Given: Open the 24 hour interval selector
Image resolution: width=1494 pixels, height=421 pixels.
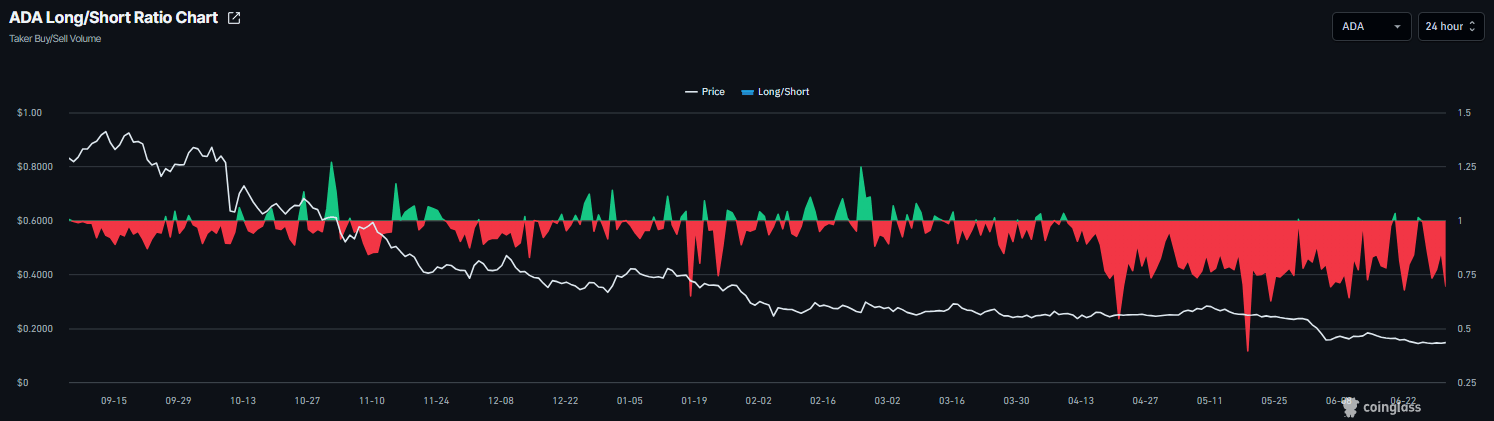Looking at the screenshot, I should click(1451, 27).
